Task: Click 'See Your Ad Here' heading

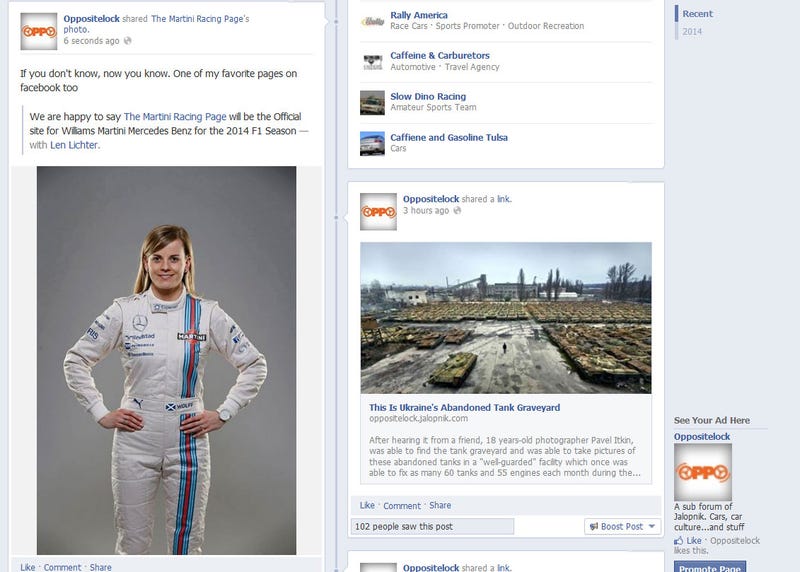Action: pyautogui.click(x=712, y=420)
